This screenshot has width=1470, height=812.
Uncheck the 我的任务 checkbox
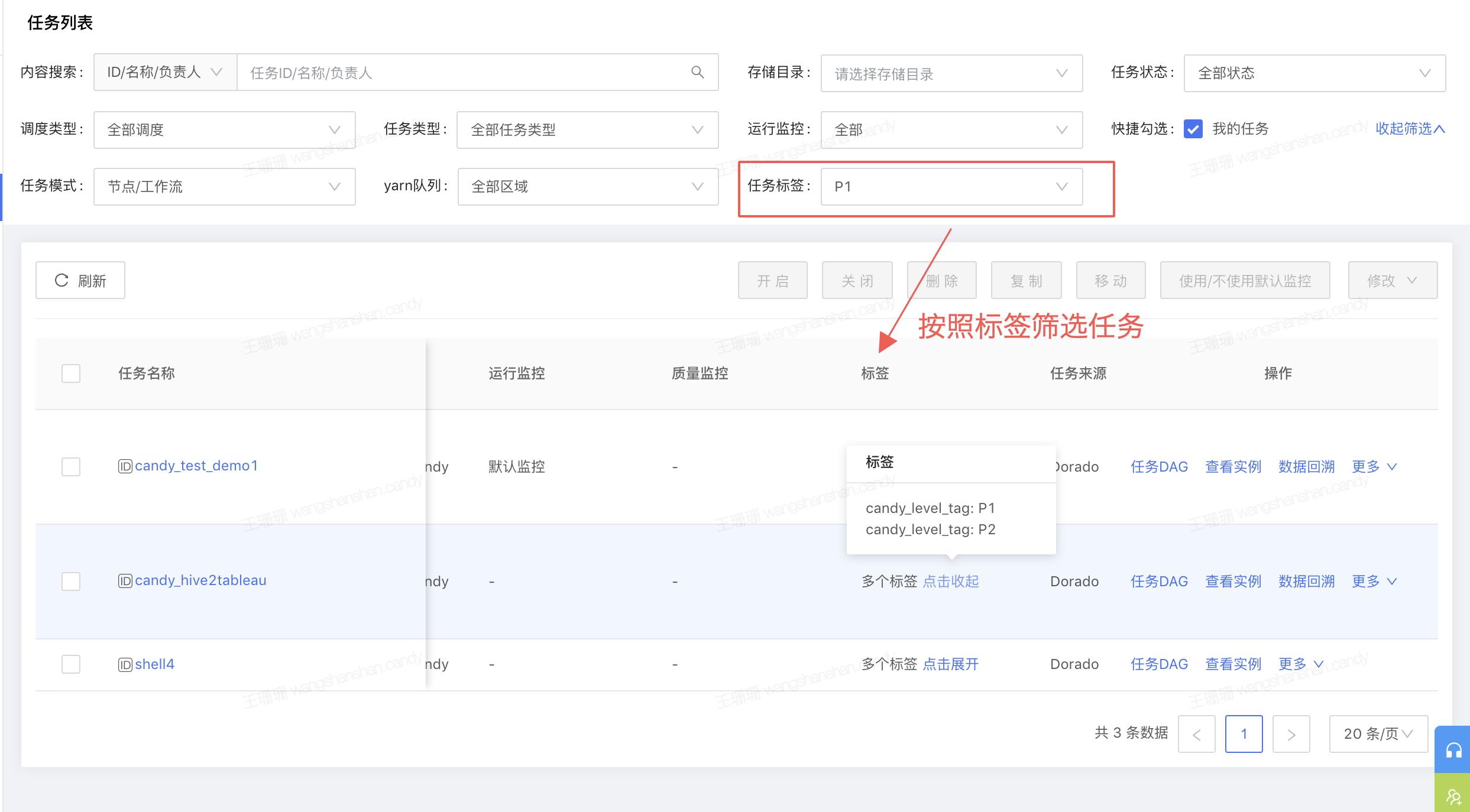click(x=1193, y=129)
